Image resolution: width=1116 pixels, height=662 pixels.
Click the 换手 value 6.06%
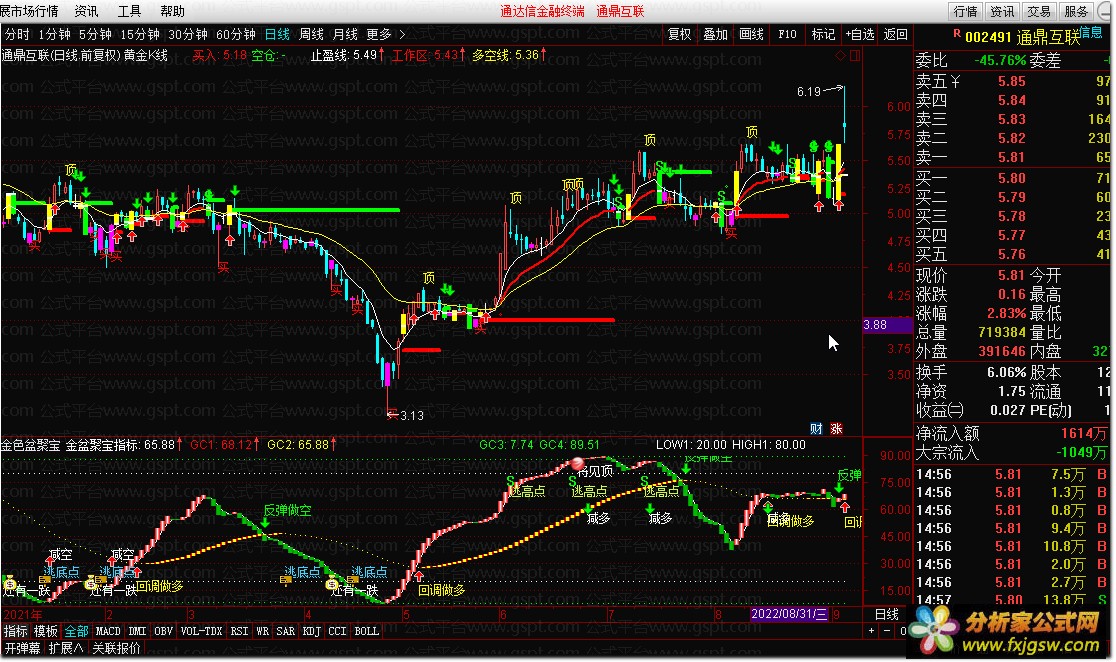(x=1006, y=372)
